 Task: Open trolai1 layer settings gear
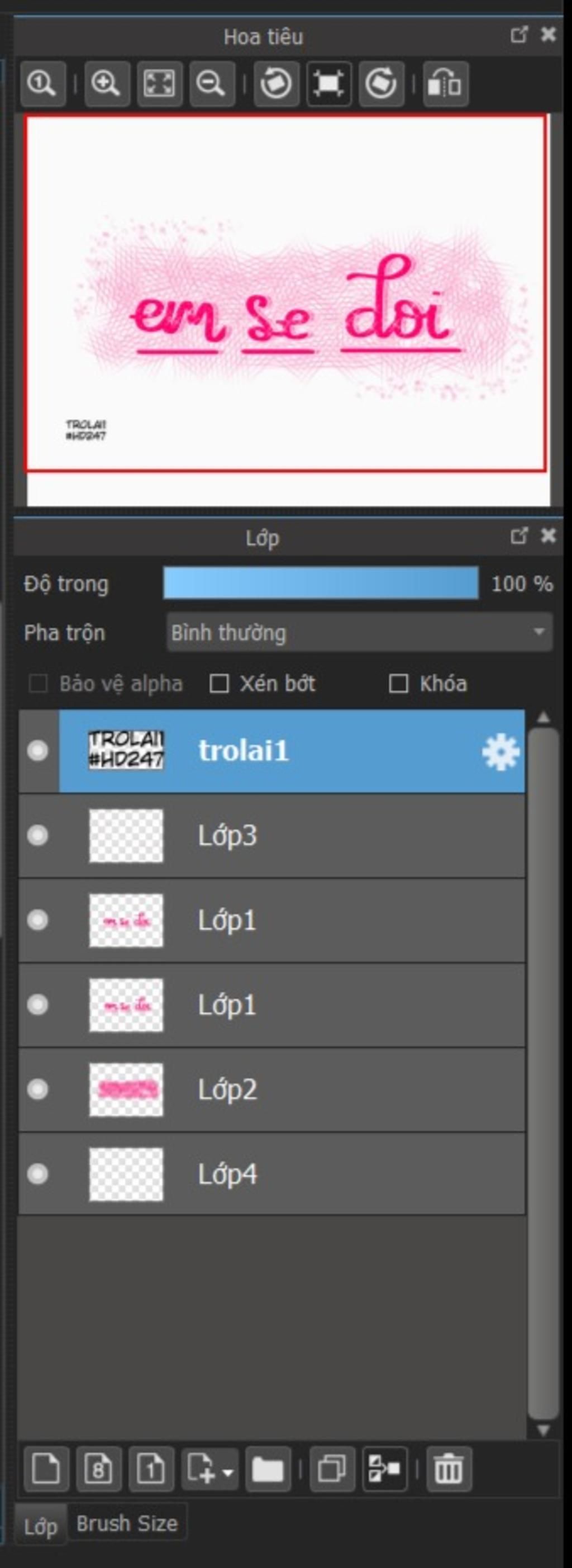coord(501,752)
